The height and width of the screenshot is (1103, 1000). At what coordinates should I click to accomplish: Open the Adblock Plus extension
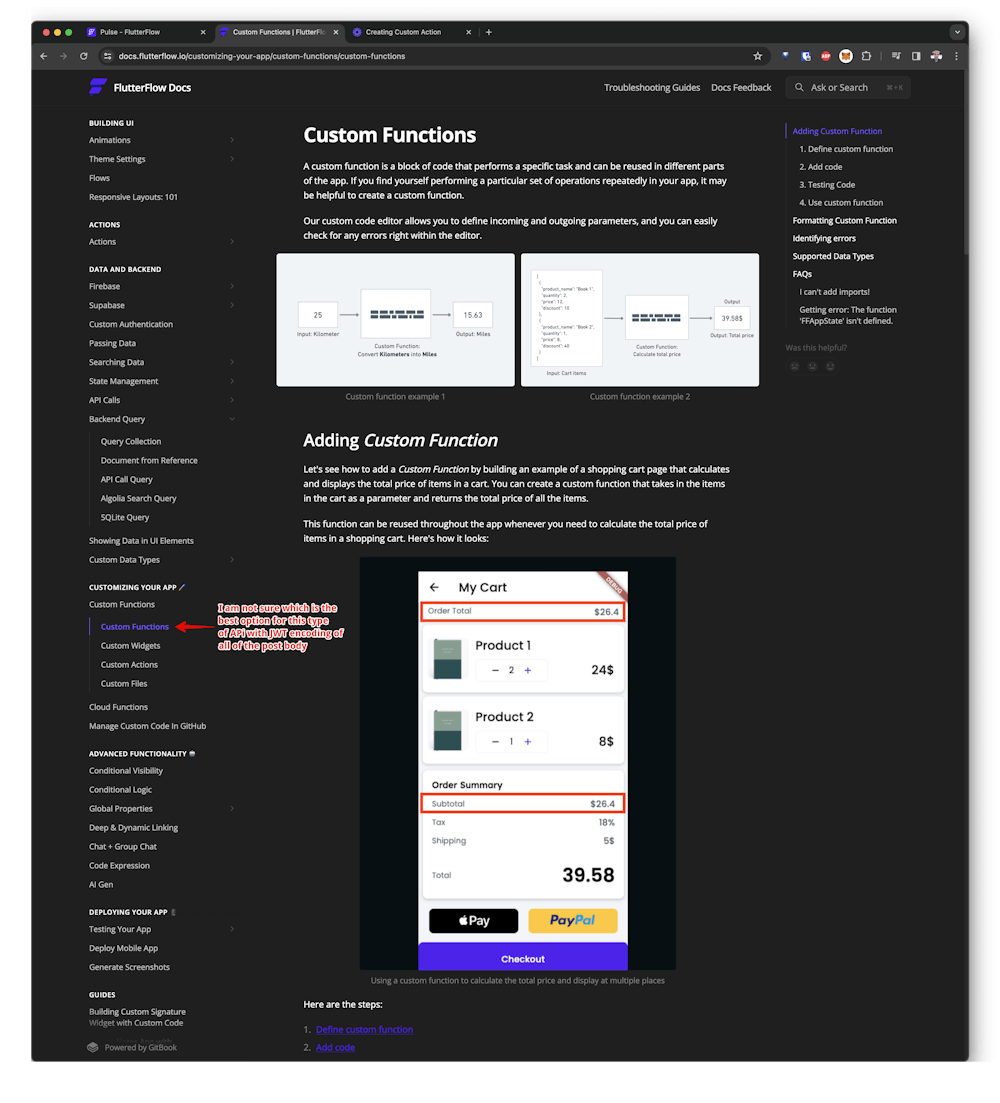click(x=826, y=56)
